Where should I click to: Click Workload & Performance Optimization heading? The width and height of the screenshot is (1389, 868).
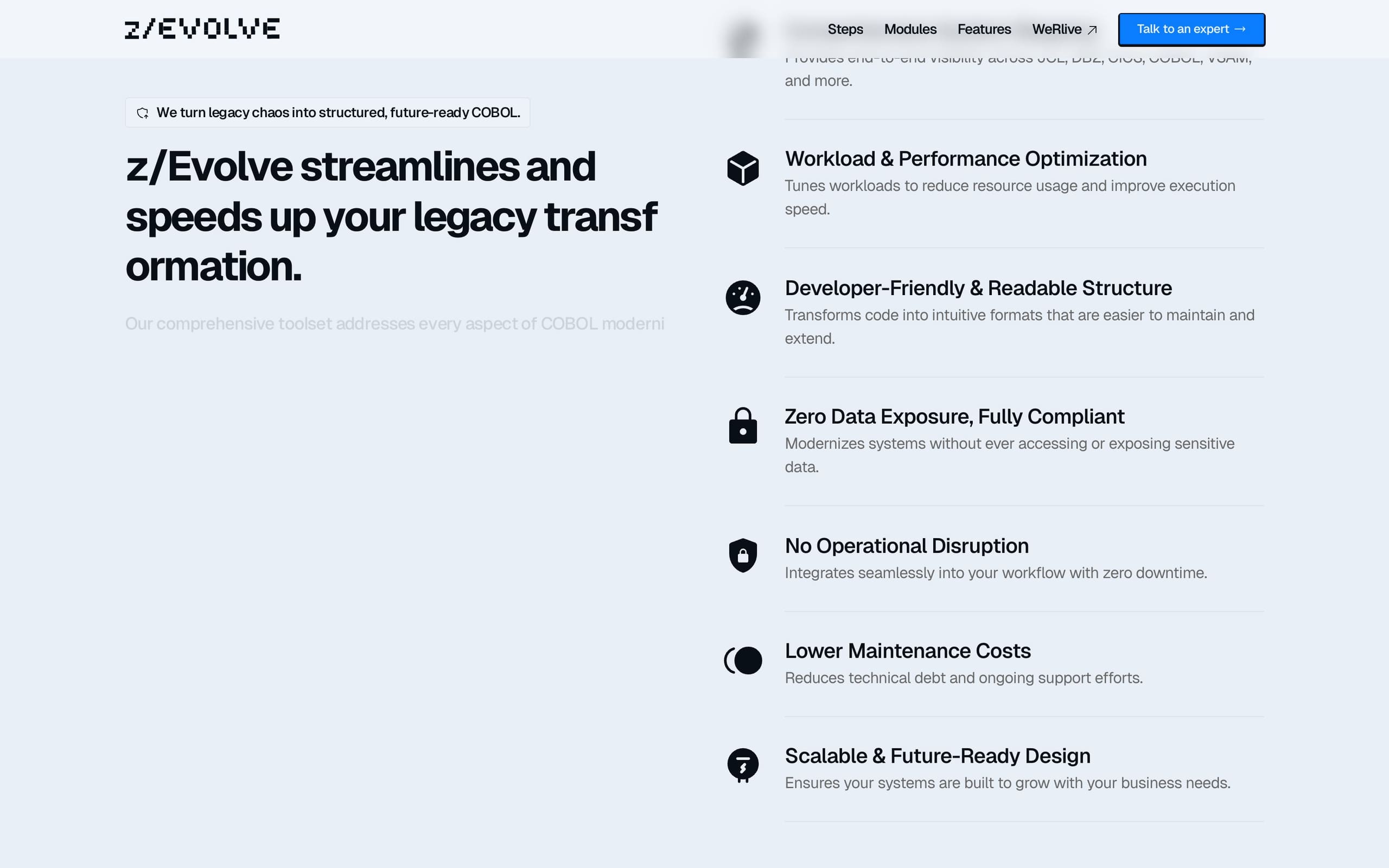click(965, 159)
